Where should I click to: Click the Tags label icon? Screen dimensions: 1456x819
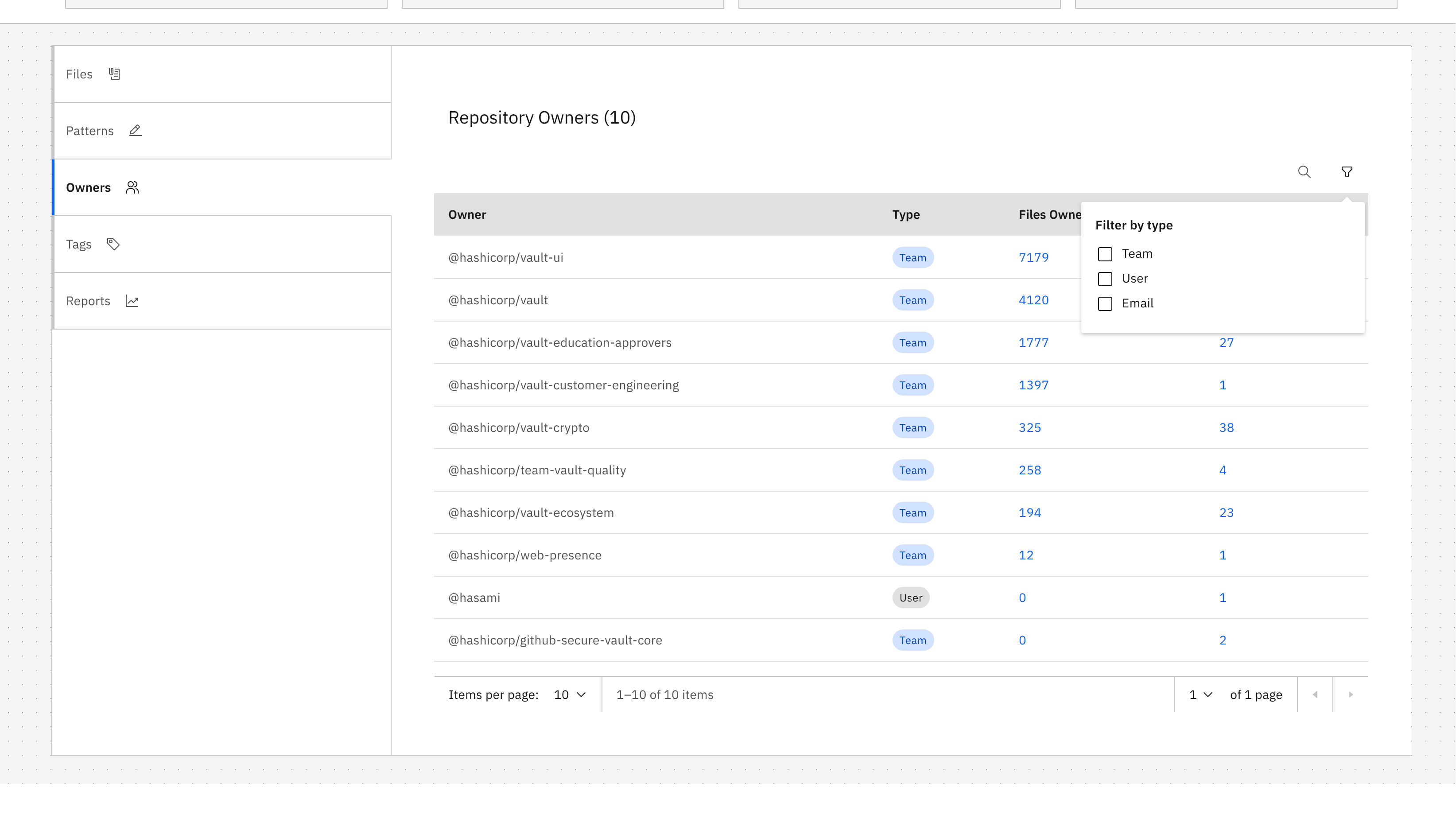click(113, 244)
